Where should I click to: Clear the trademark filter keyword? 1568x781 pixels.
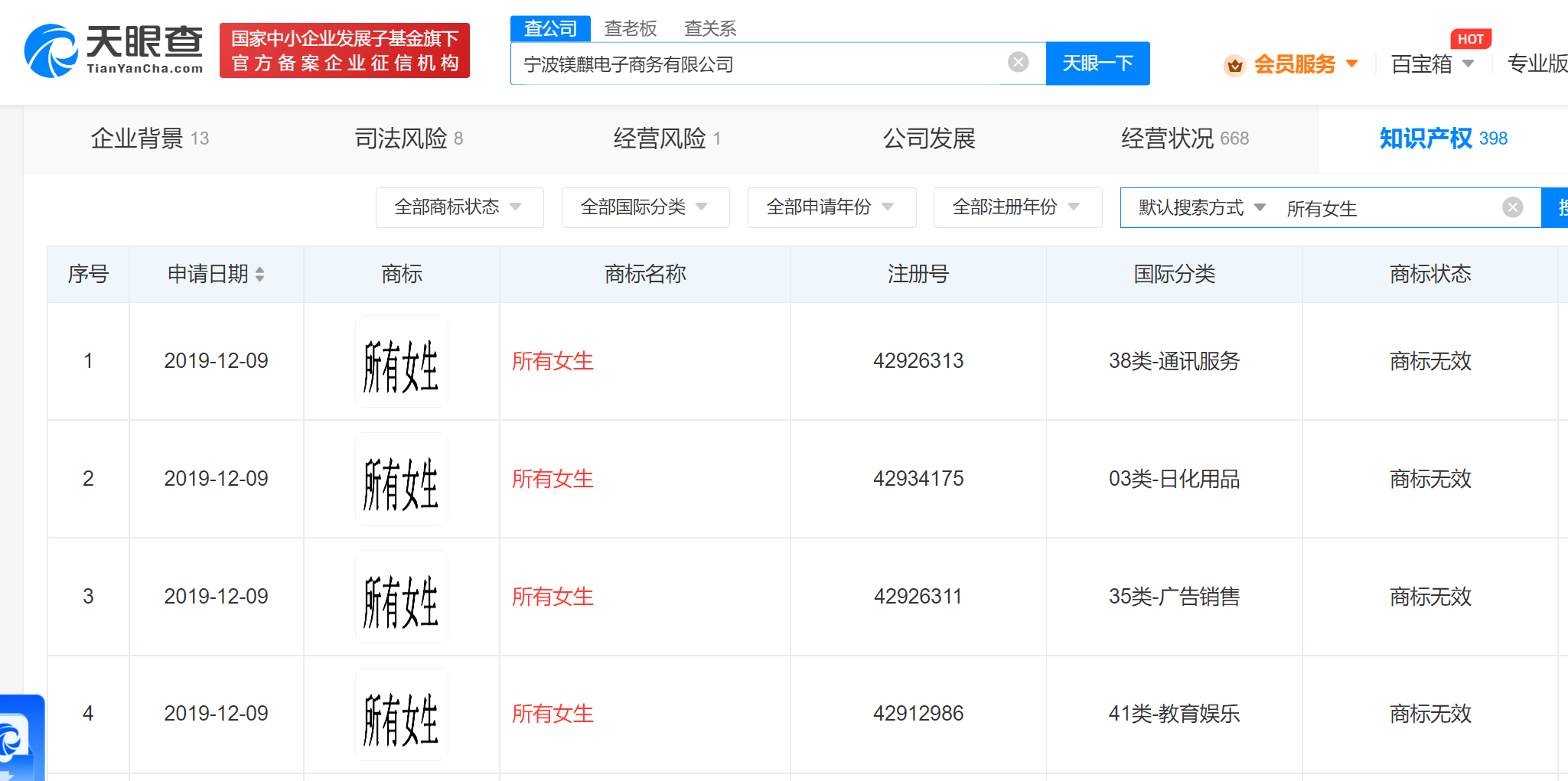(1512, 207)
